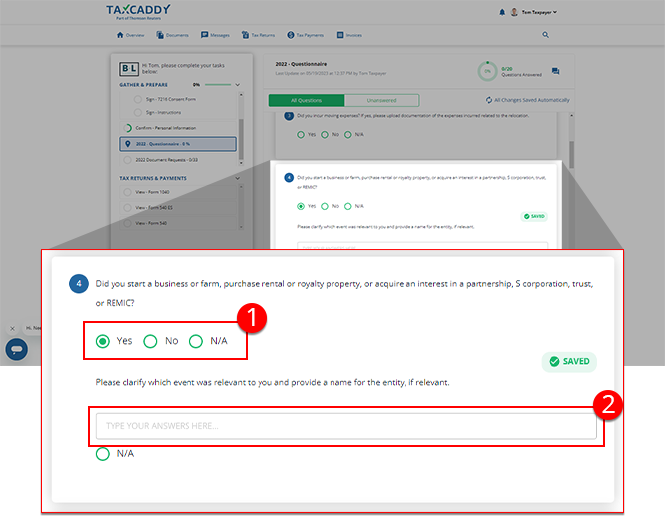Click the large blue number 4 badge
665x521 pixels.
79,283
